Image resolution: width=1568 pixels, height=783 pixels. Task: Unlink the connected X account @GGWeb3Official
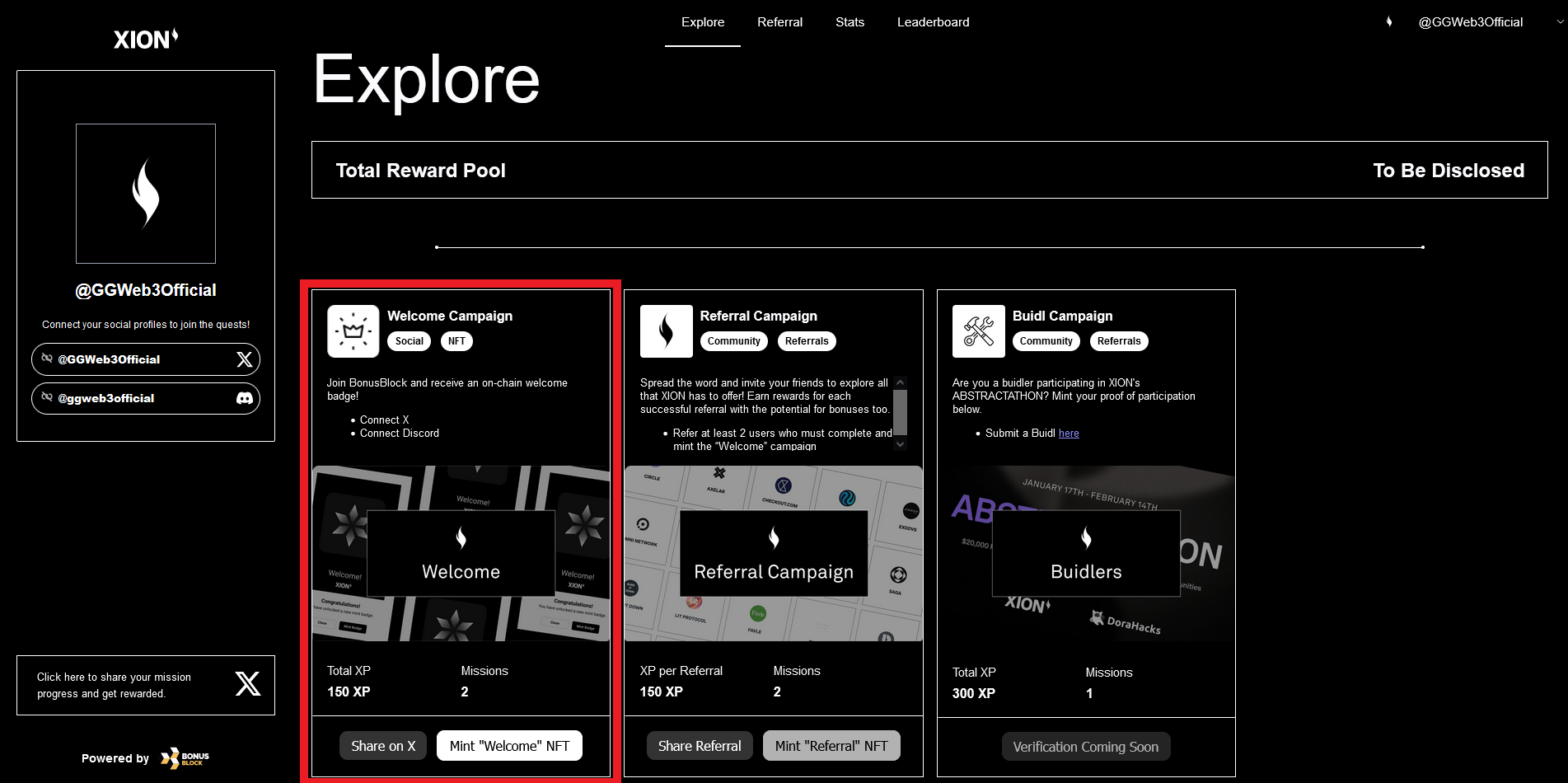(x=47, y=359)
